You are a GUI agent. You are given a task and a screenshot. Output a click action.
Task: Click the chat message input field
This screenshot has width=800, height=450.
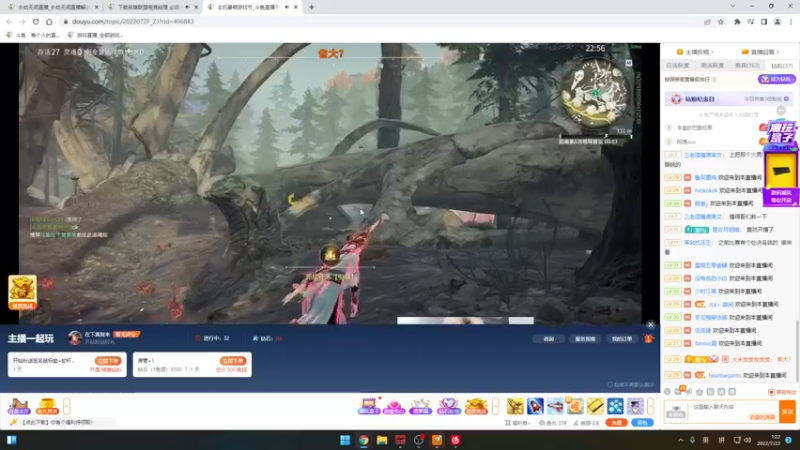coord(734,411)
